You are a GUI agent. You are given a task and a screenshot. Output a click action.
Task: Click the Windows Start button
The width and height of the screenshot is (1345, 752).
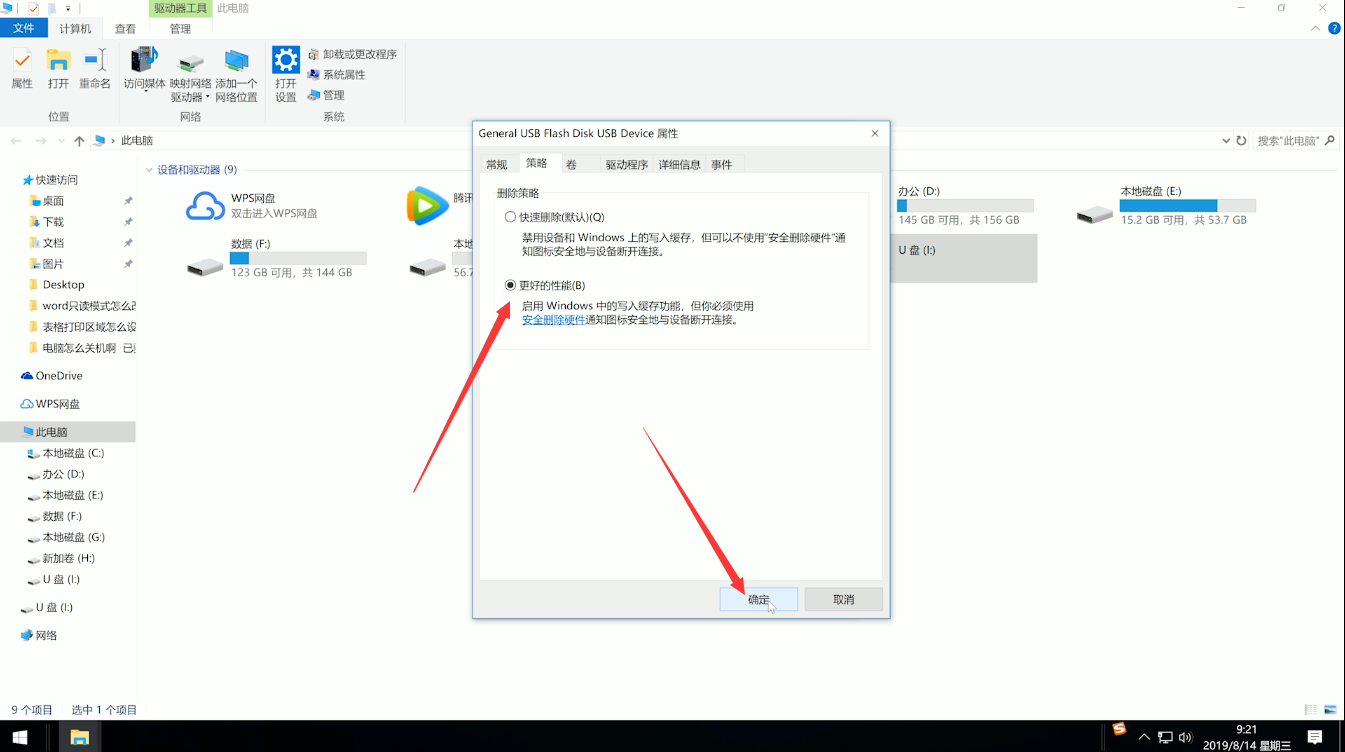tap(22, 737)
